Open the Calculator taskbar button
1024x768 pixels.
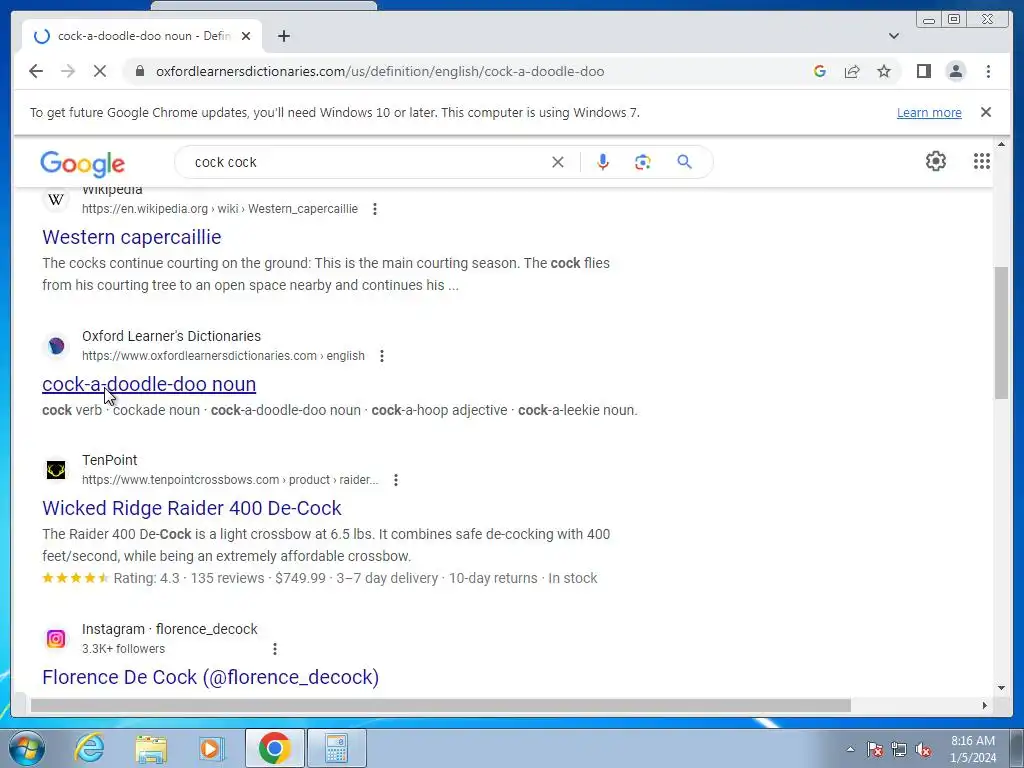pyautogui.click(x=336, y=748)
